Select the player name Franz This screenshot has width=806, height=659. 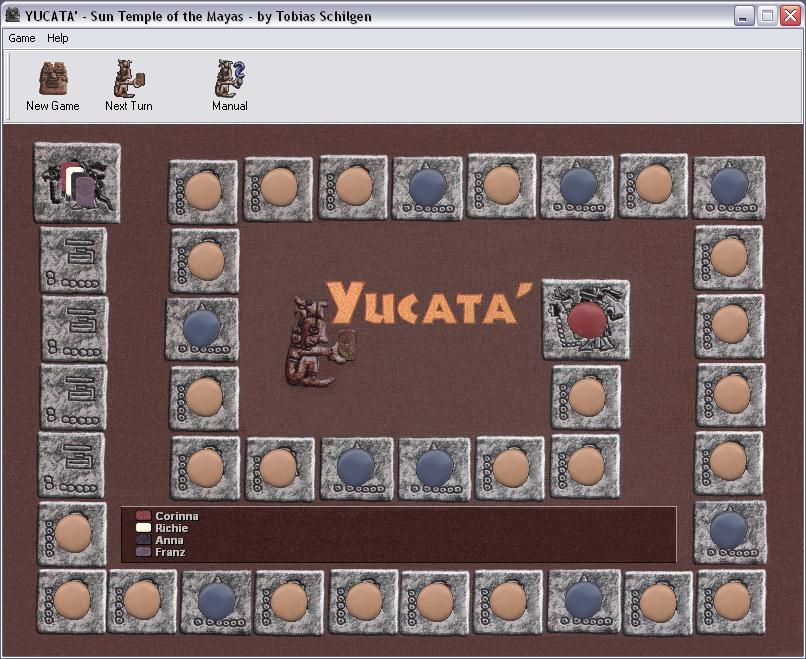click(x=170, y=552)
